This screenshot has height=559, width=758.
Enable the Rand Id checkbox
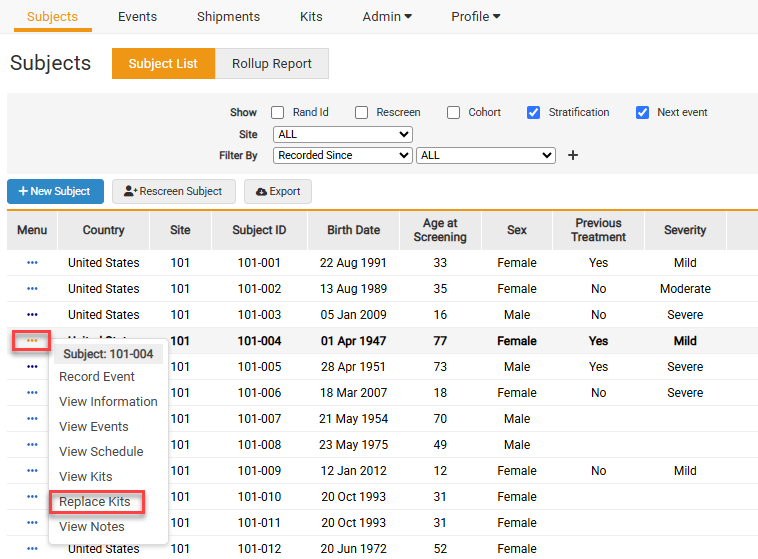(278, 113)
